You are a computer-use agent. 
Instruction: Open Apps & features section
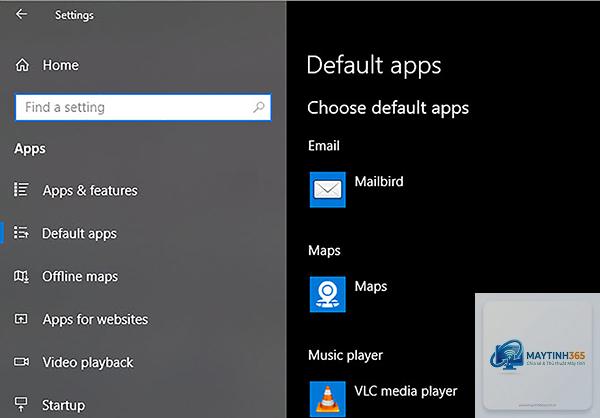[90, 190]
